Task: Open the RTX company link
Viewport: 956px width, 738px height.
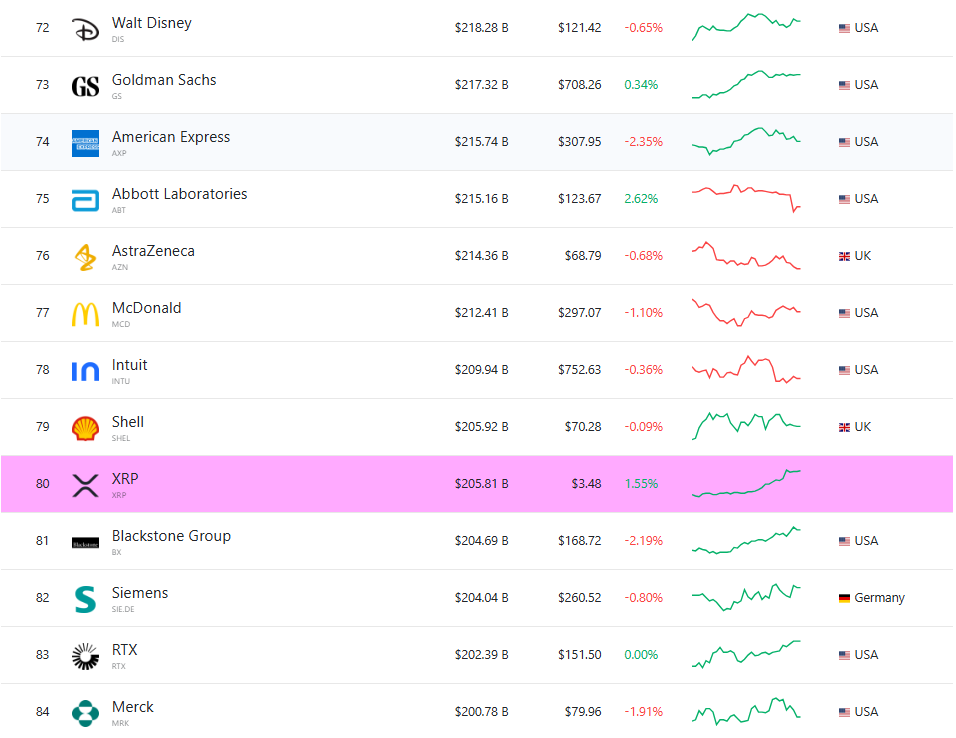Action: (124, 650)
